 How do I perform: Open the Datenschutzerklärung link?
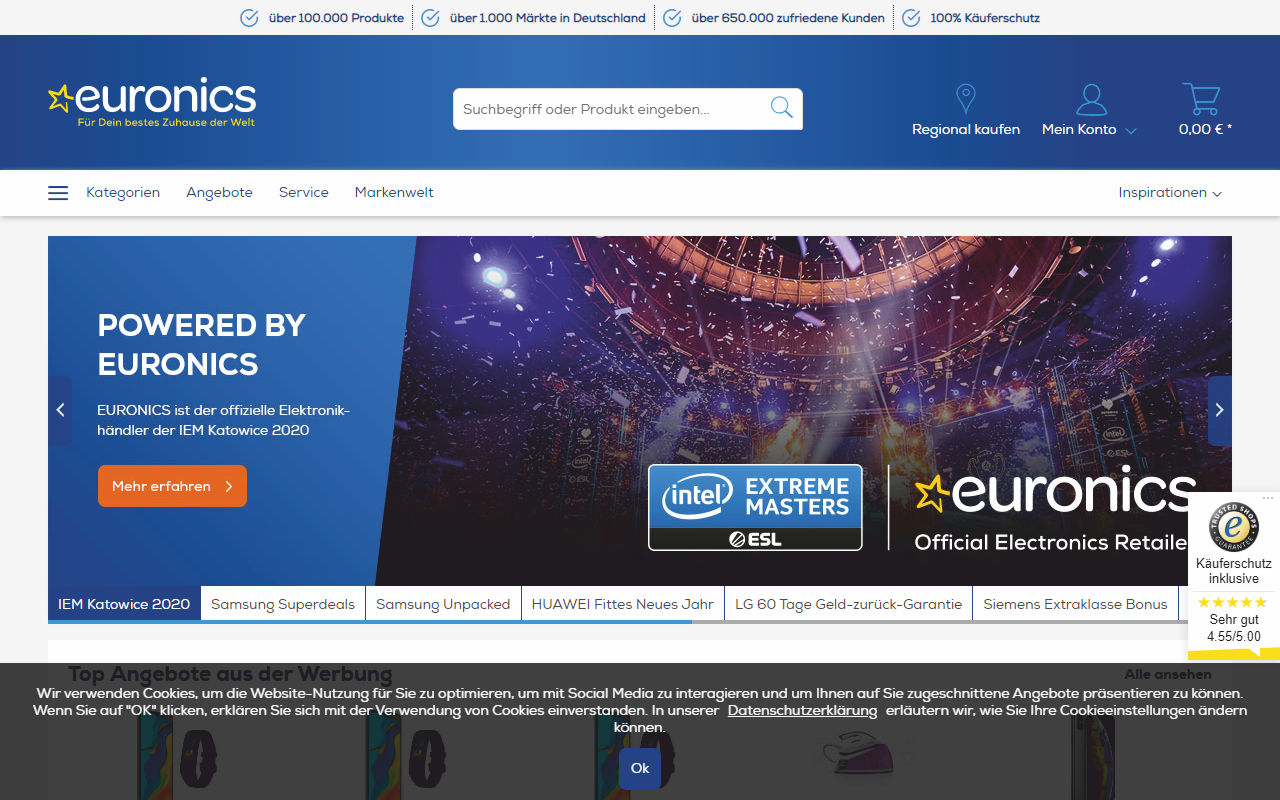[x=802, y=711]
